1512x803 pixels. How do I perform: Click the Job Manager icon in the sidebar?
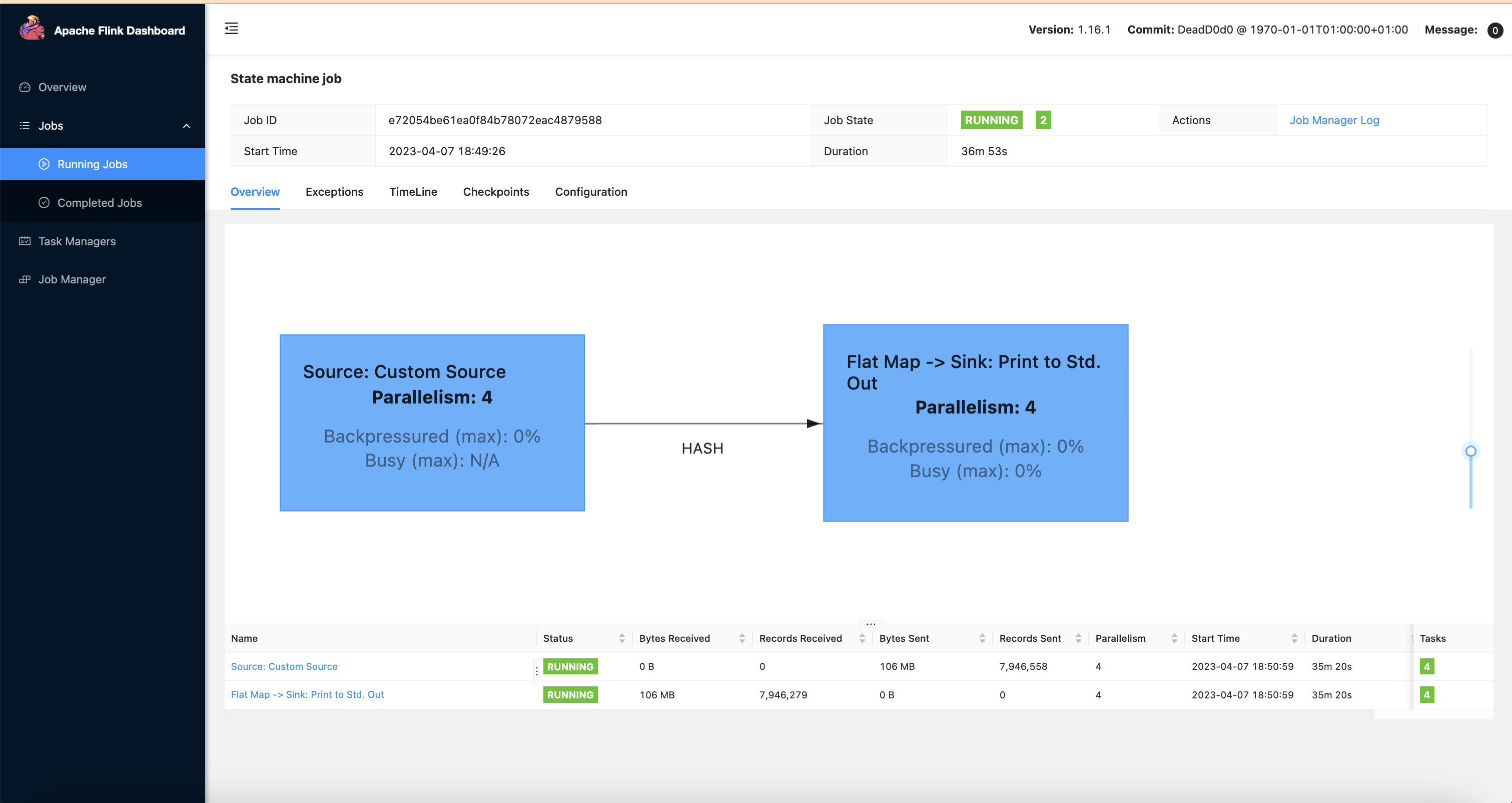[x=24, y=279]
